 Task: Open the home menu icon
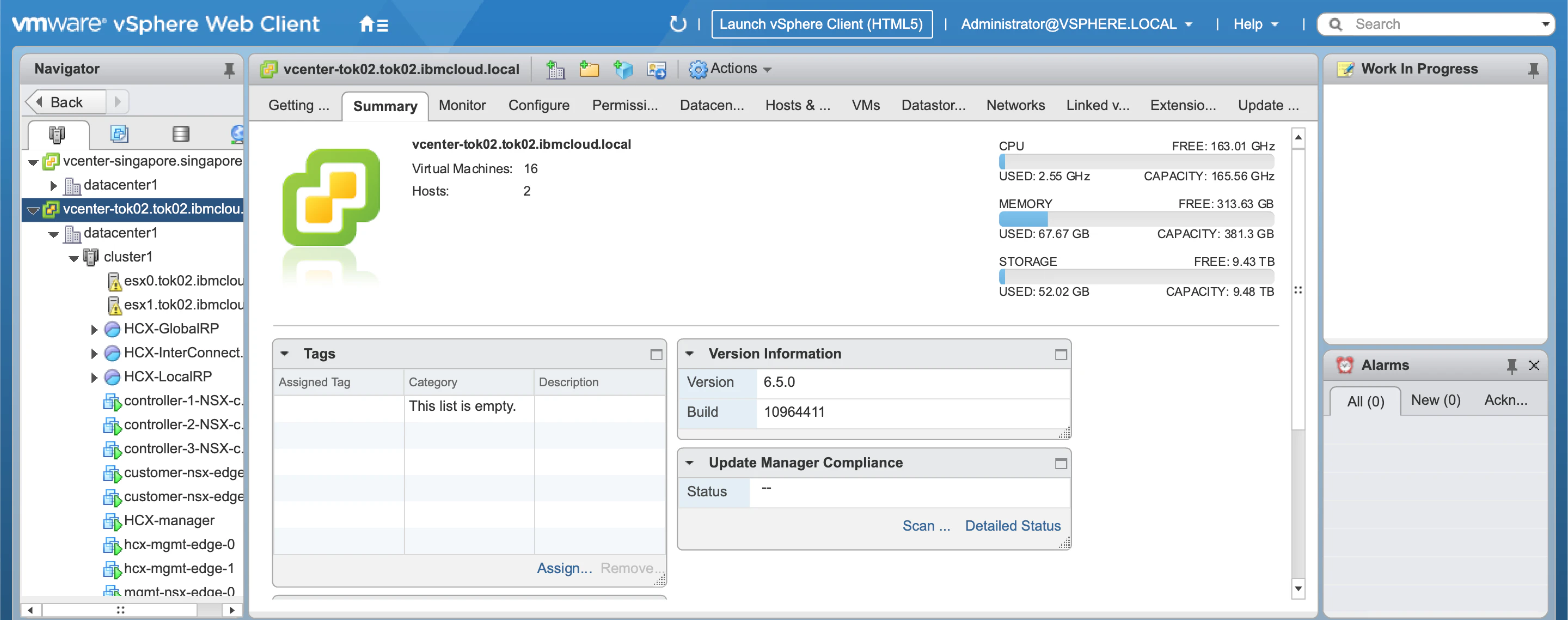373,25
